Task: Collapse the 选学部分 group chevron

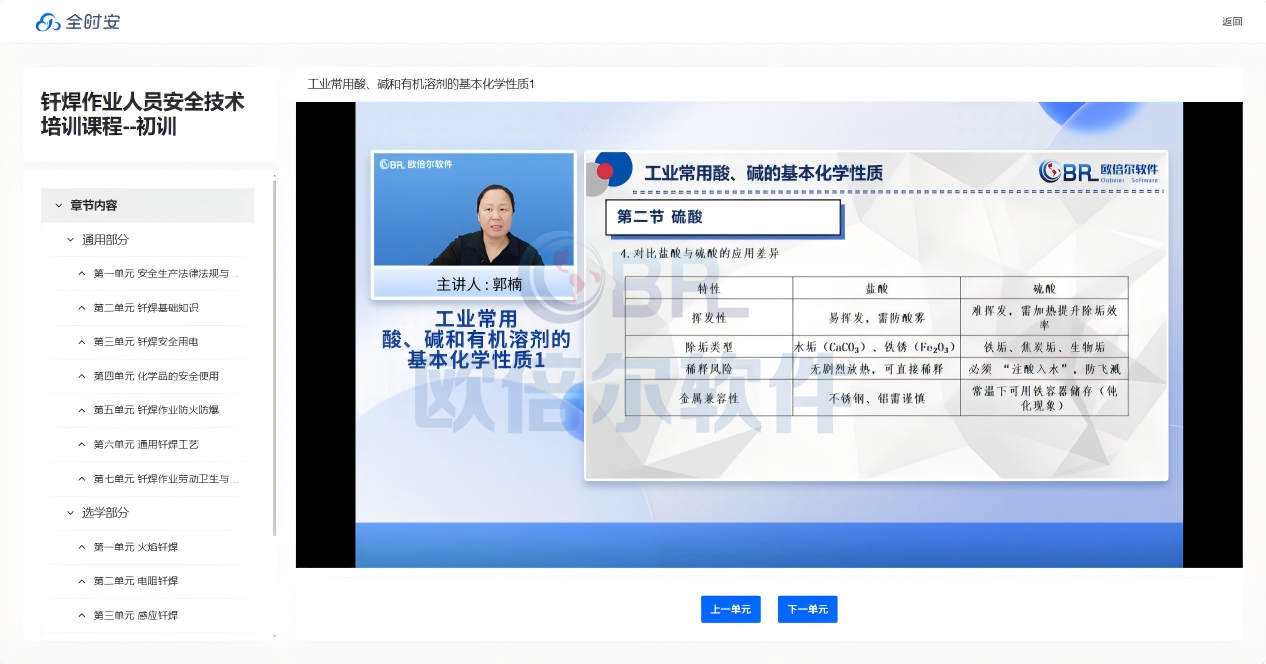Action: point(71,513)
